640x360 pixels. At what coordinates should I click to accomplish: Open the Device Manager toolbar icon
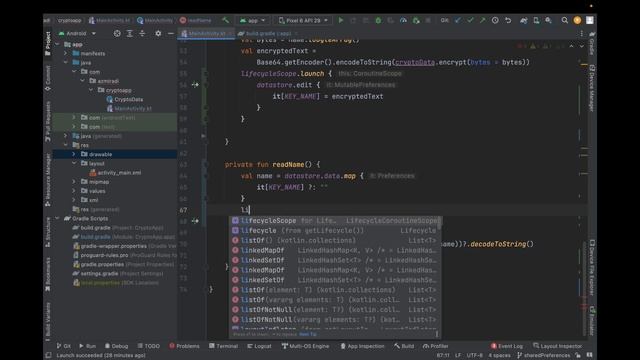[x=536, y=20]
